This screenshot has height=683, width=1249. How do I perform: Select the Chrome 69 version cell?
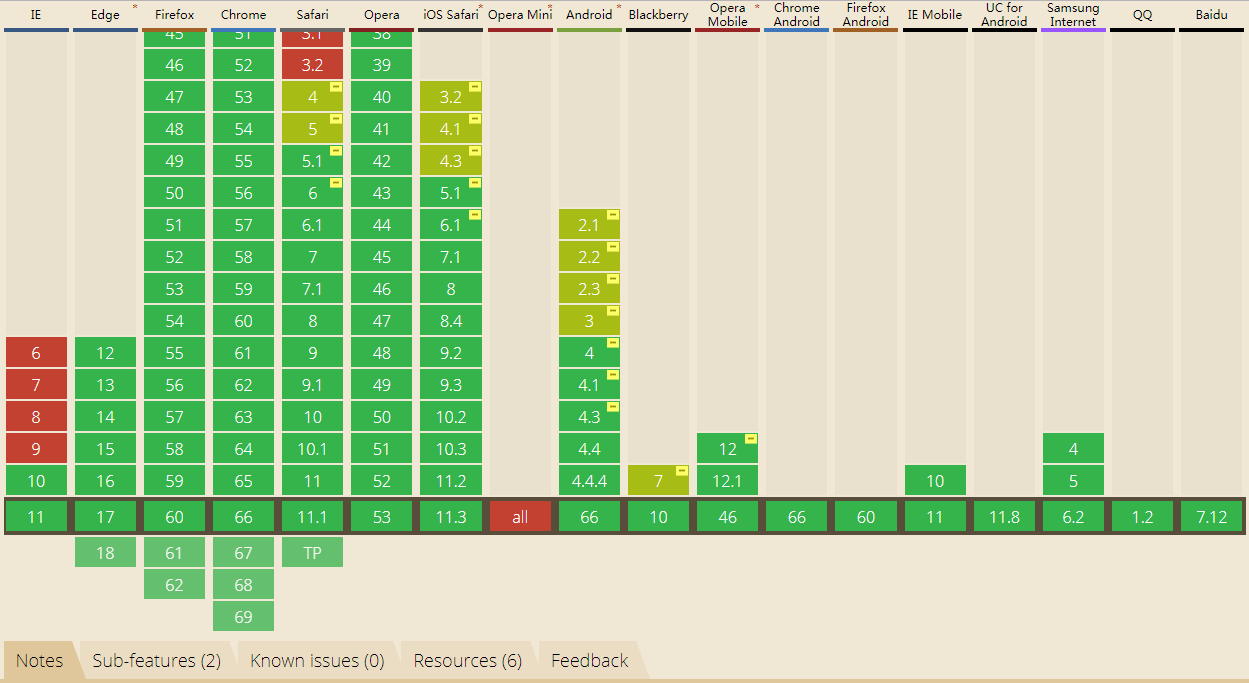pyautogui.click(x=244, y=617)
